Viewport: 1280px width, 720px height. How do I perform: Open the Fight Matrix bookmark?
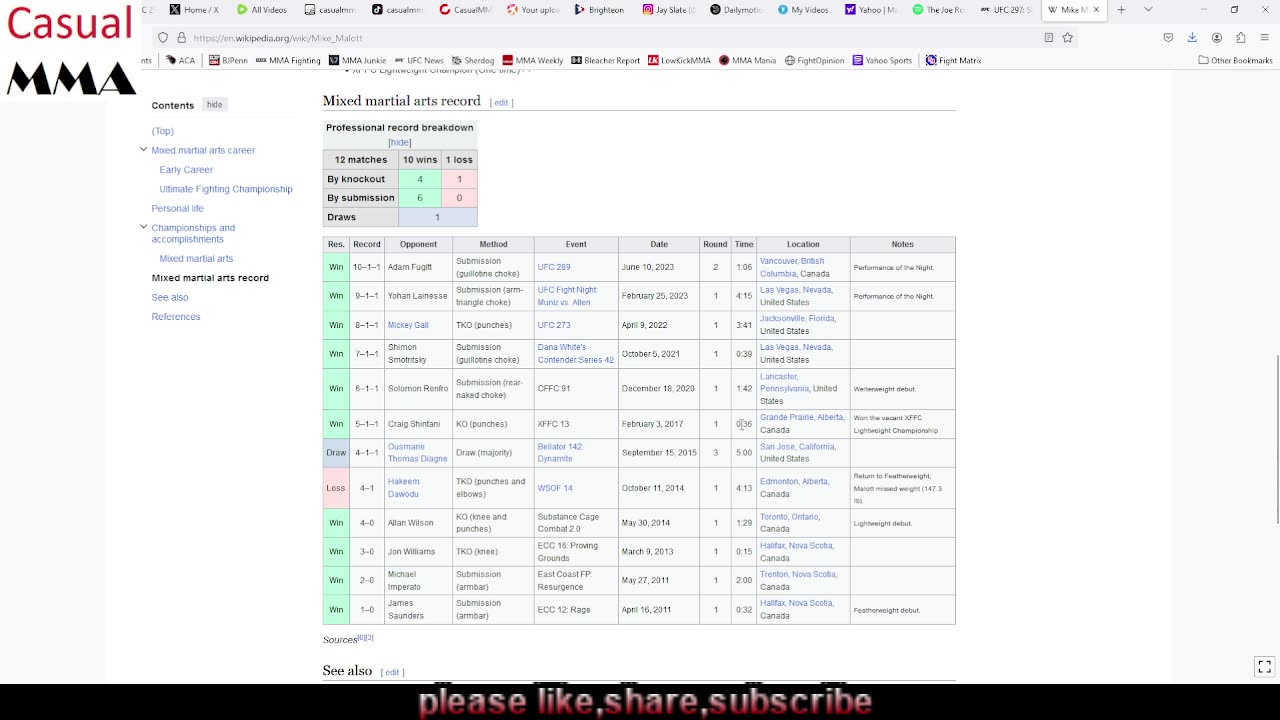(953, 60)
